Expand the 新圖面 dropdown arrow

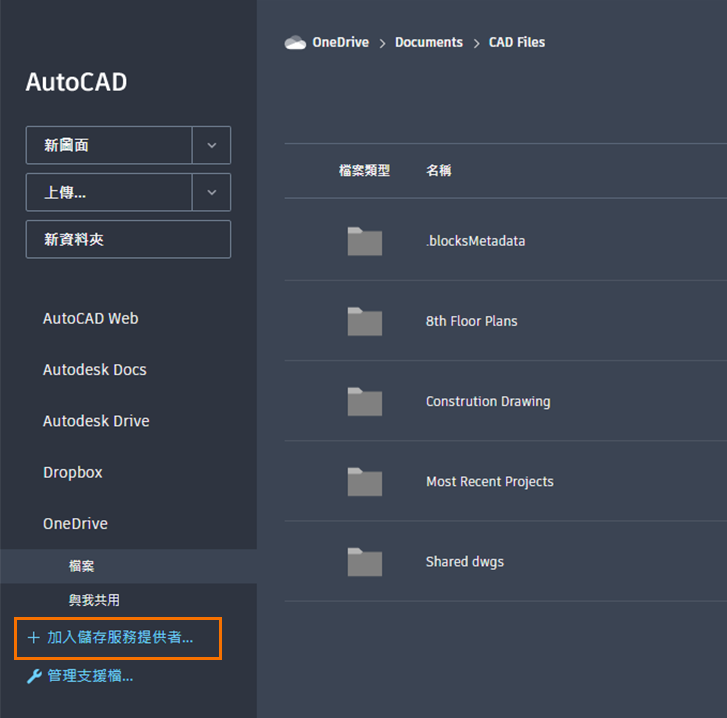(211, 145)
